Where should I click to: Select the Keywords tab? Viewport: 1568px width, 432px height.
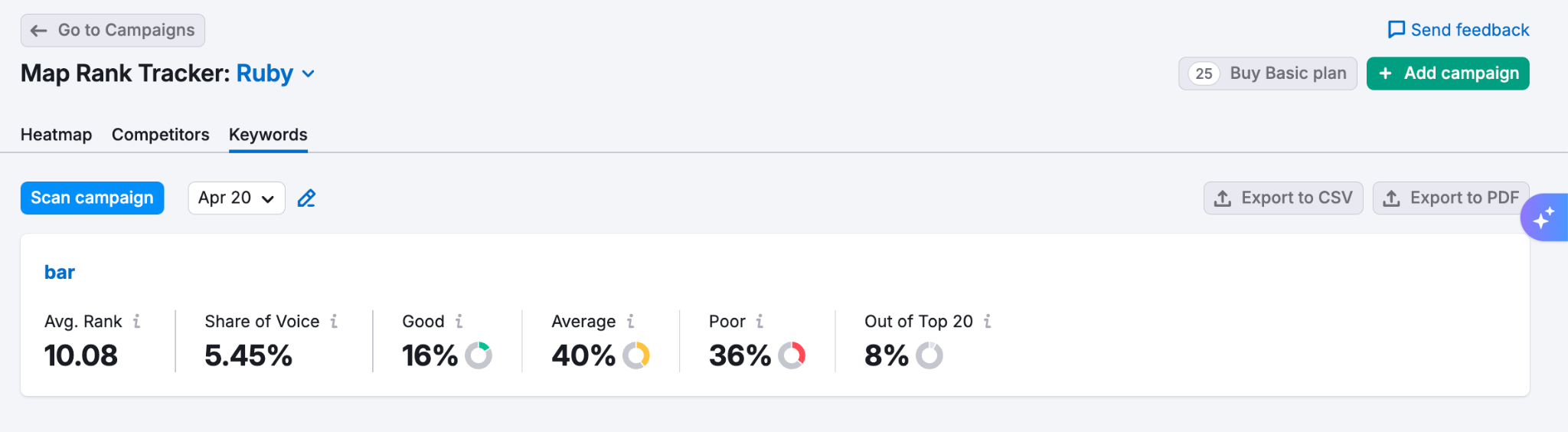pos(268,135)
